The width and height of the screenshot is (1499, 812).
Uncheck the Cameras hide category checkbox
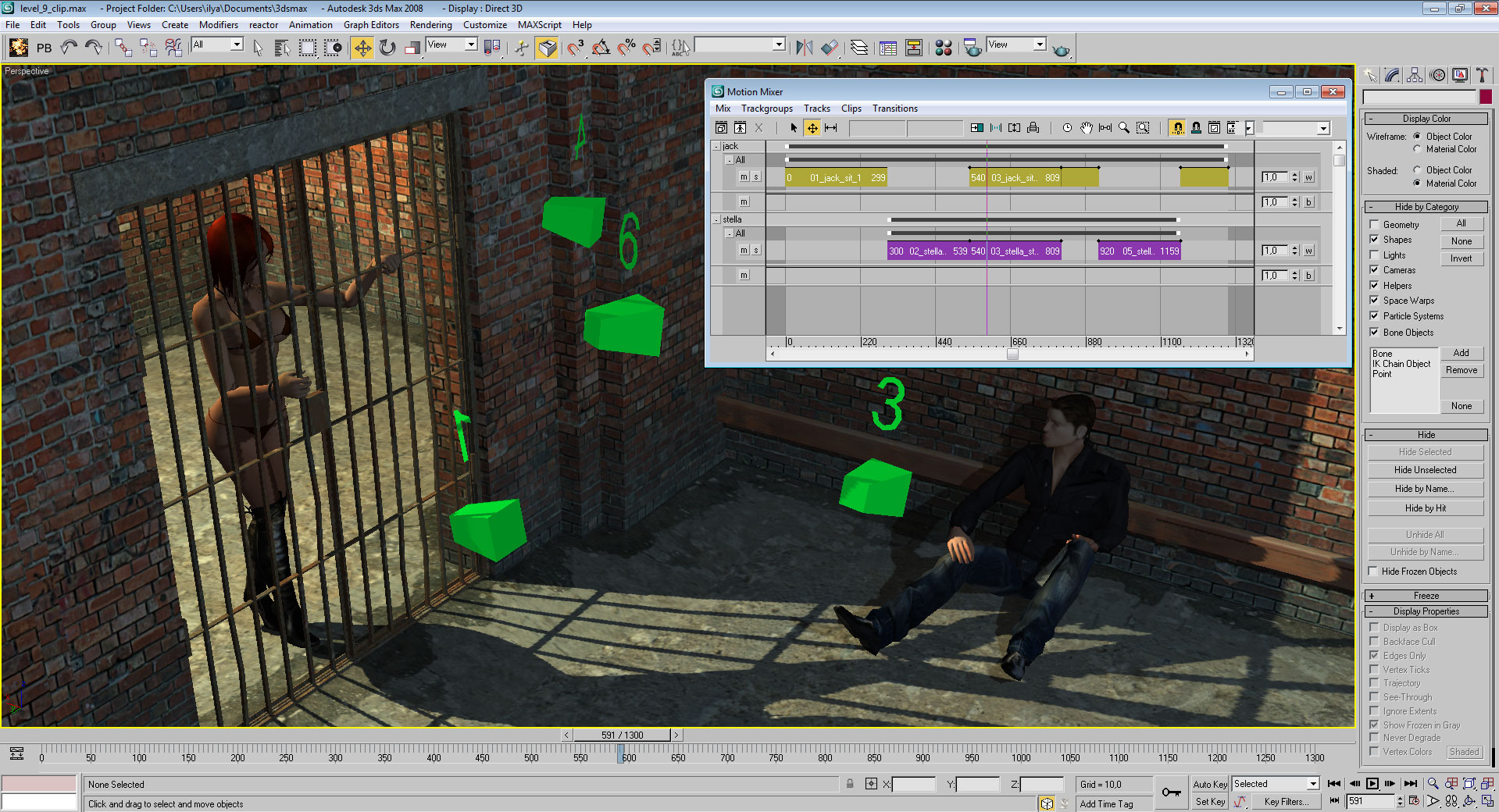coord(1374,270)
